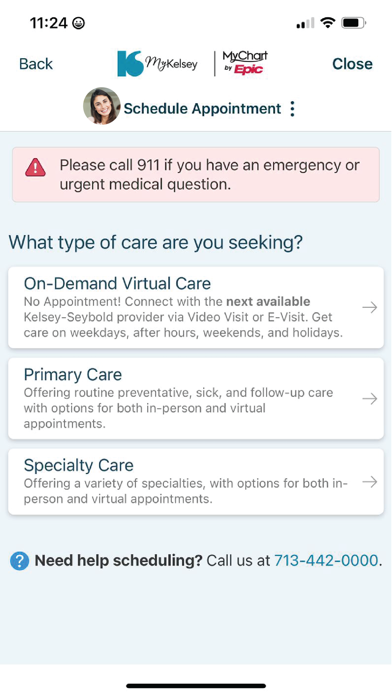This screenshot has width=392, height=696.
Task: Close the scheduling screen
Action: click(352, 64)
